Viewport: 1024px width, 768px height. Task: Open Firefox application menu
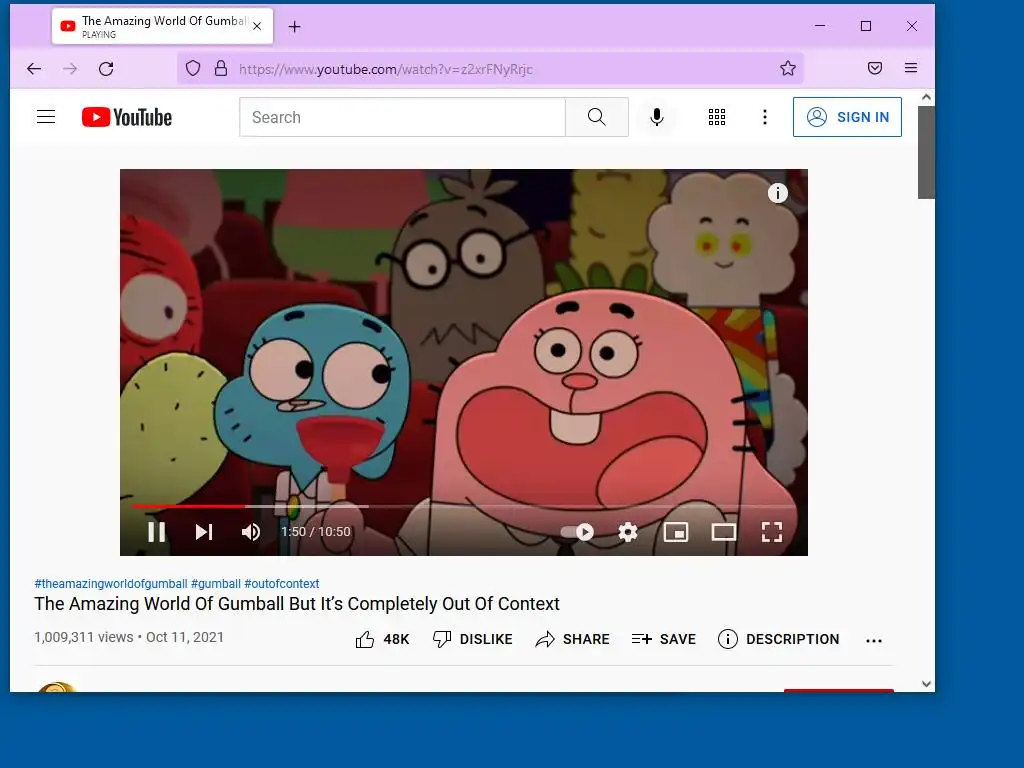[x=911, y=68]
